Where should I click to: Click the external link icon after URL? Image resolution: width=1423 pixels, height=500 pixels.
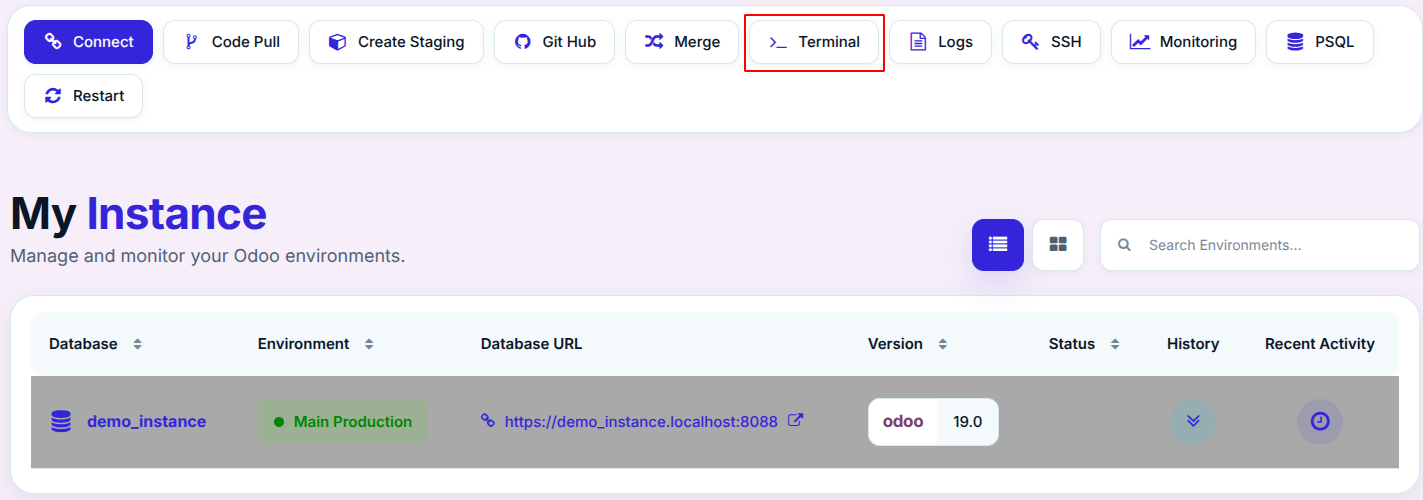click(796, 421)
